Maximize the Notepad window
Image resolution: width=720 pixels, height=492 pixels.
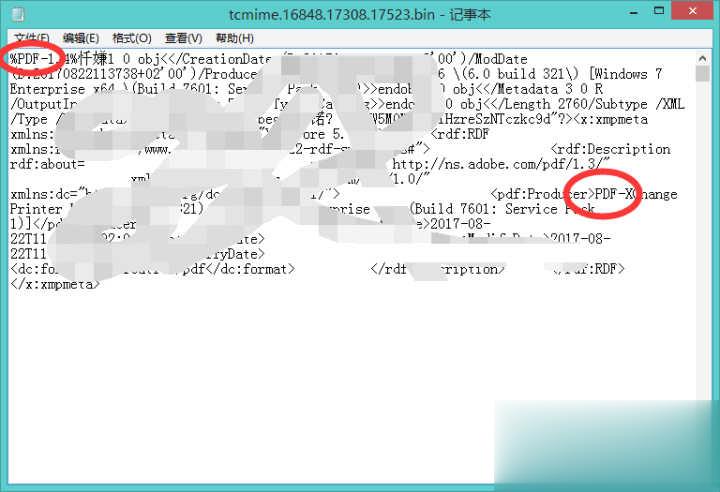659,11
